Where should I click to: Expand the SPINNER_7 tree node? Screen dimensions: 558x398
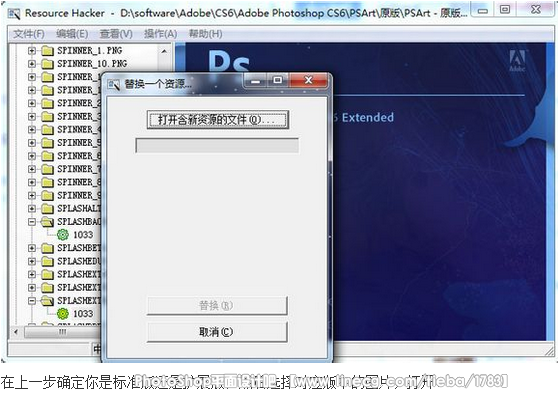coord(32,169)
